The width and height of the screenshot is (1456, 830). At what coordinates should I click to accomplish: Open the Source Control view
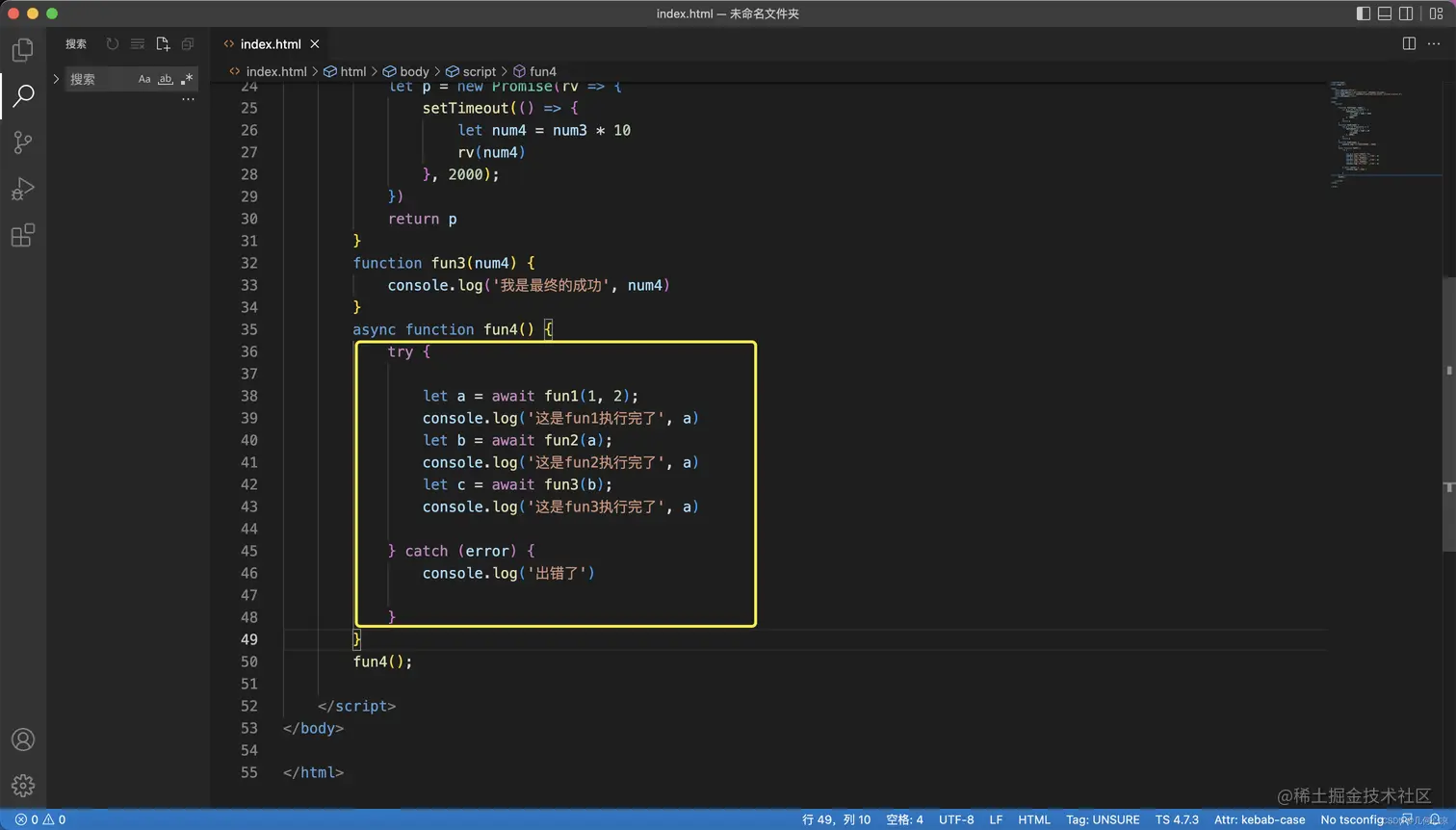[23, 143]
